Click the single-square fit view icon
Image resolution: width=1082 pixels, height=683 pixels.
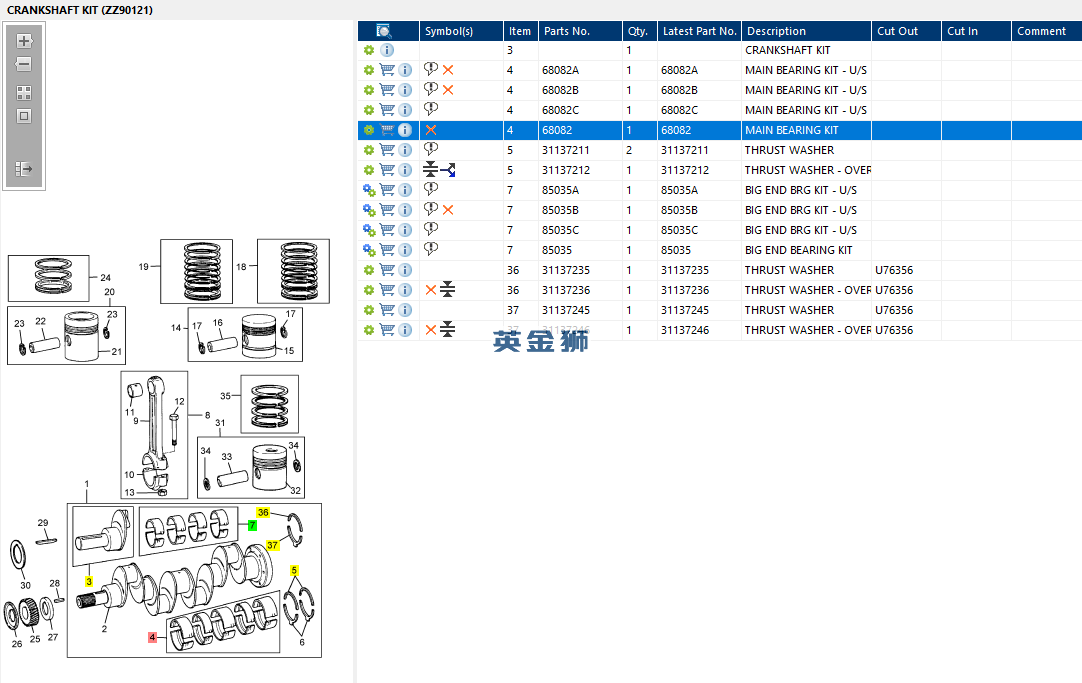coord(24,116)
